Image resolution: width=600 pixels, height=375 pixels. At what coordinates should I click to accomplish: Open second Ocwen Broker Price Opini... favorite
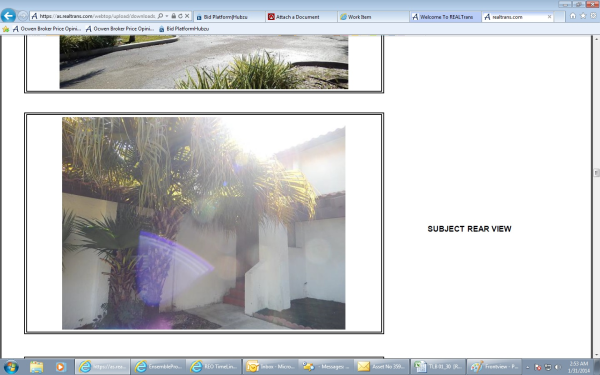tap(120, 29)
